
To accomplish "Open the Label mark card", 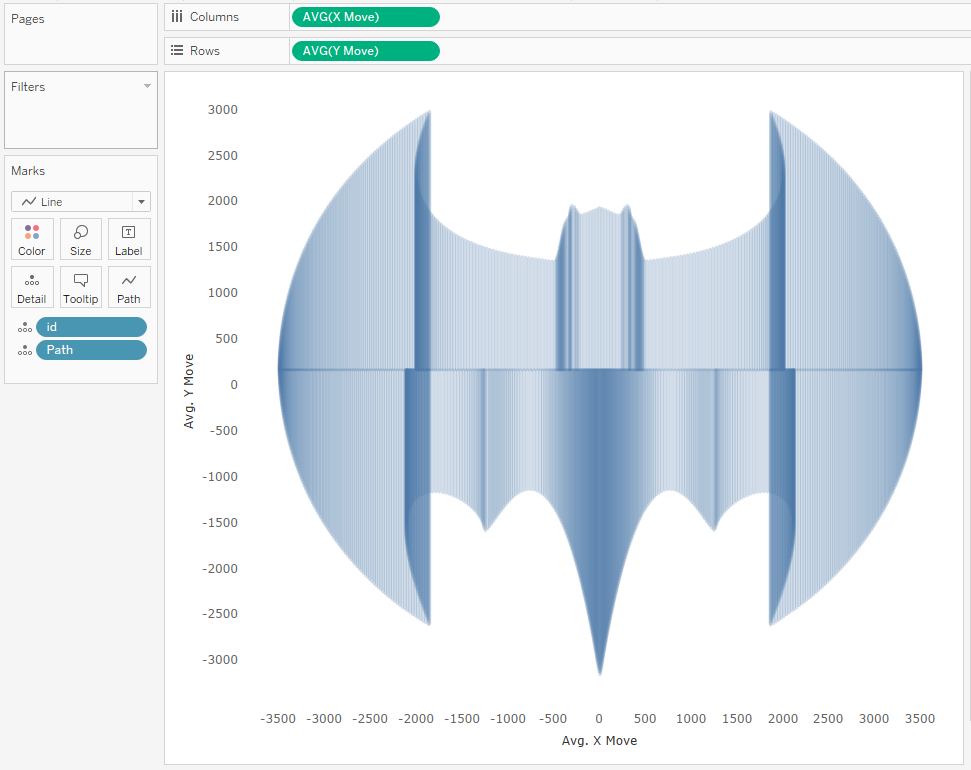I will (x=129, y=239).
